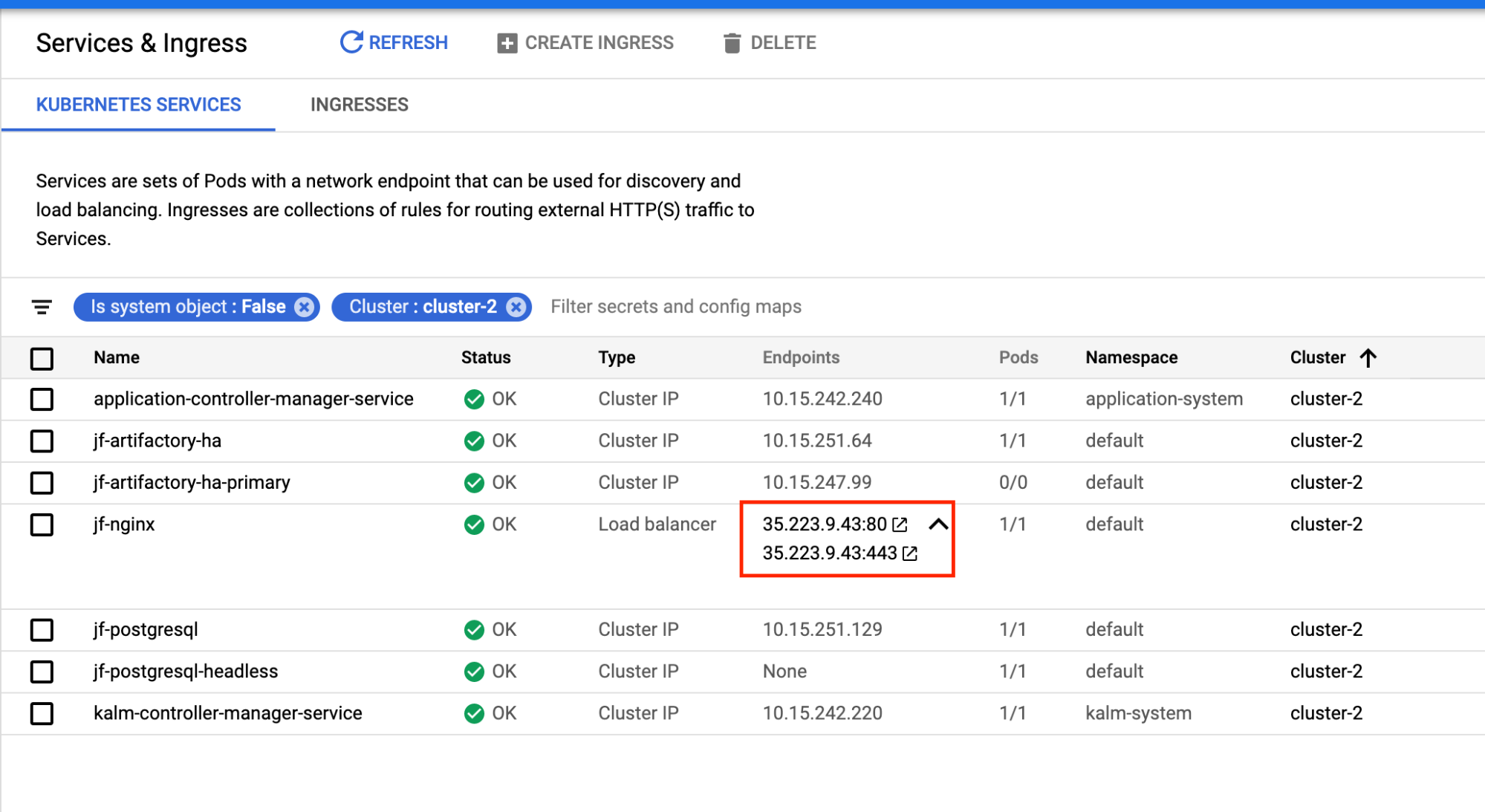This screenshot has width=1485, height=812.
Task: Select the jf-postgresql row checkbox
Action: coord(42,630)
